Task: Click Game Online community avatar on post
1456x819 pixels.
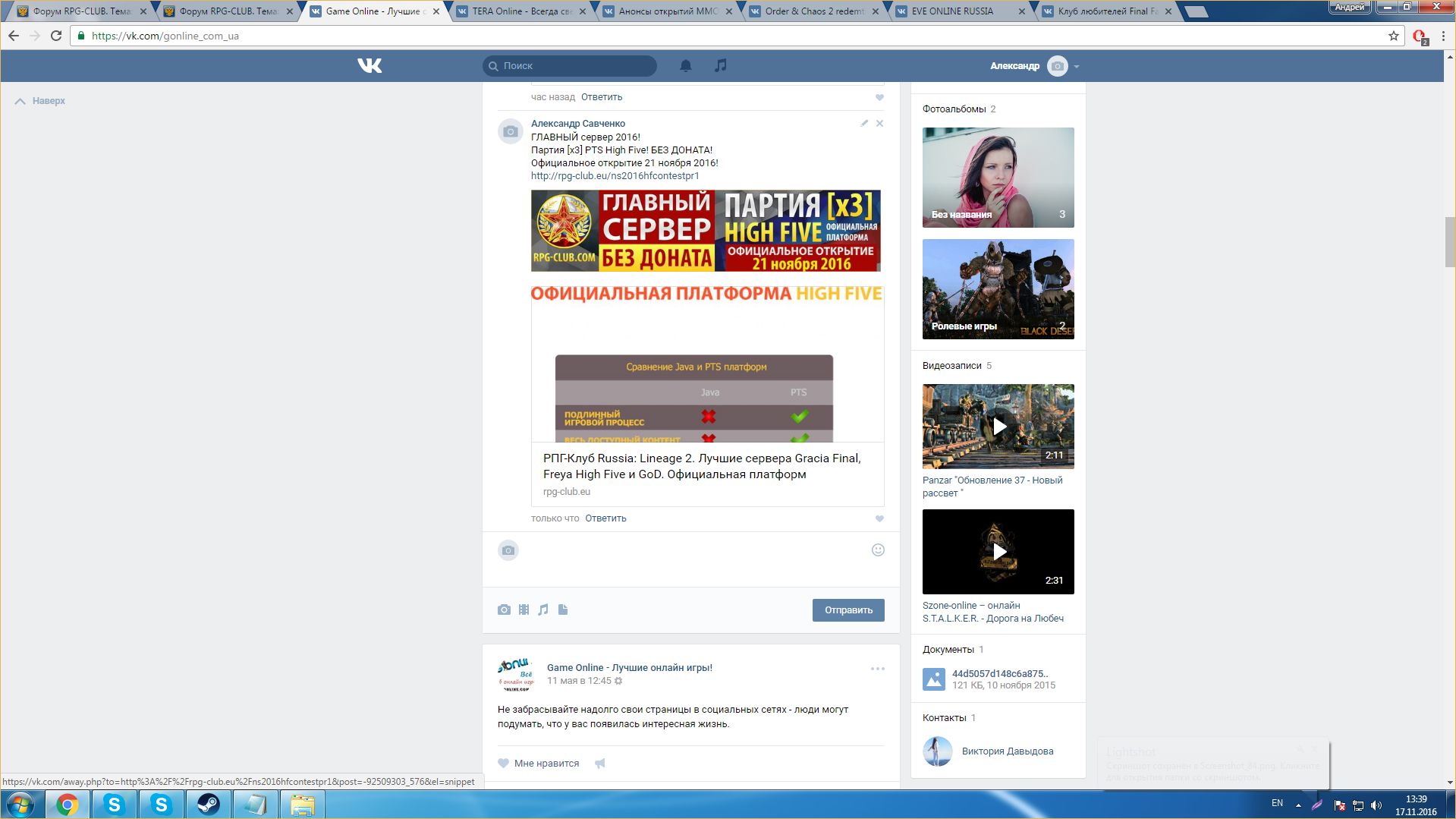Action: click(x=516, y=674)
